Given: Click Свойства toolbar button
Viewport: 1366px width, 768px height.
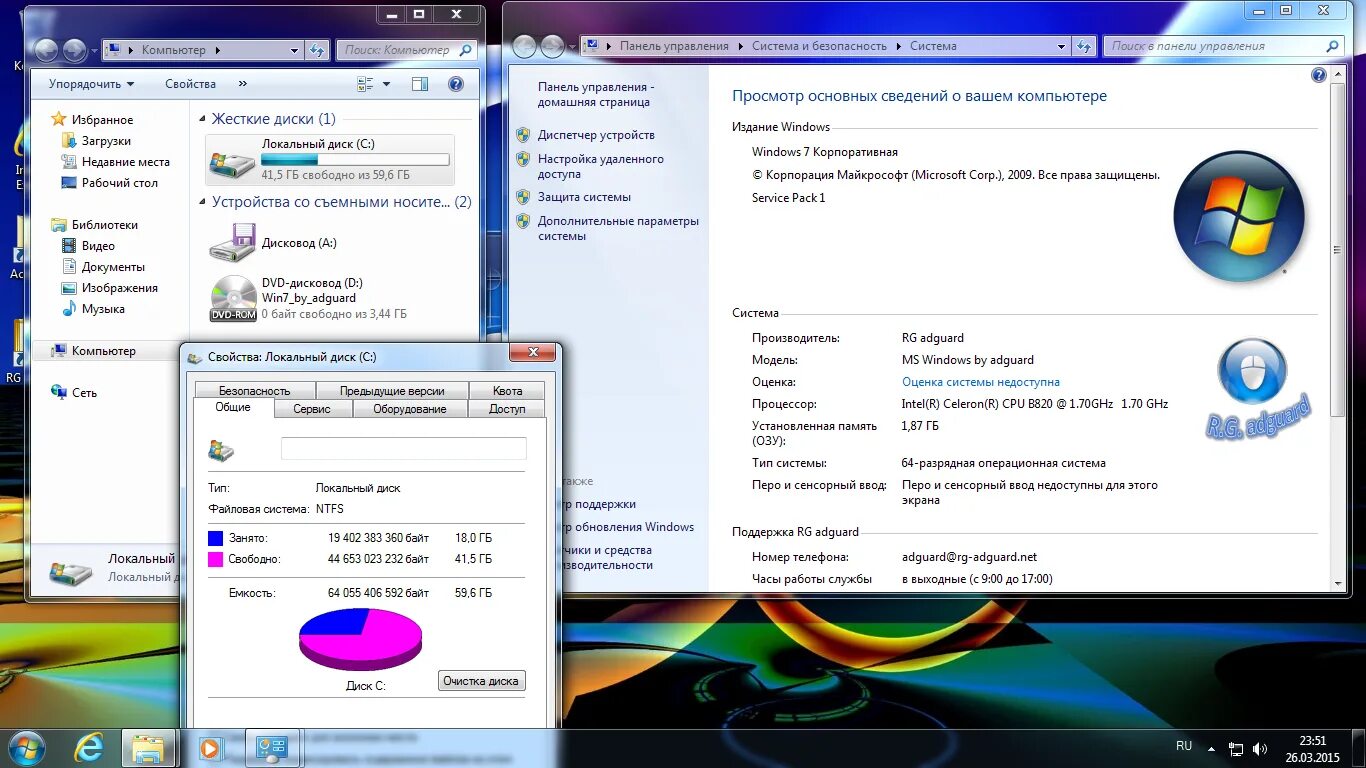Looking at the screenshot, I should pyautogui.click(x=190, y=84).
